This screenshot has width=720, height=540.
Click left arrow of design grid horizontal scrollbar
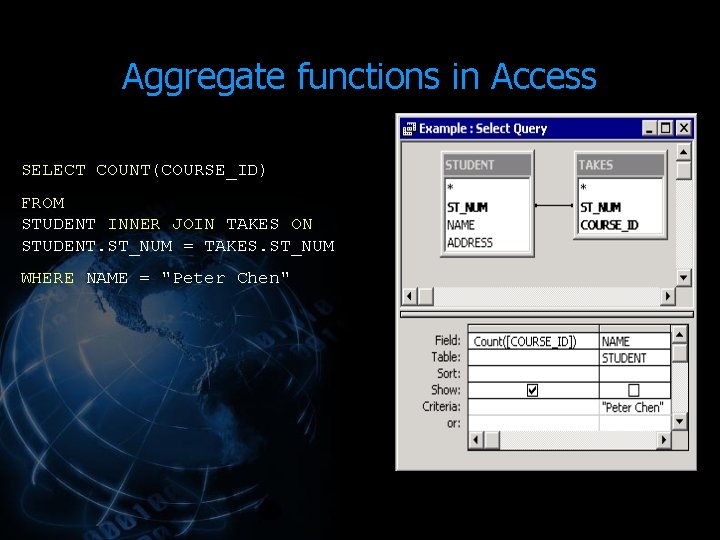click(476, 440)
